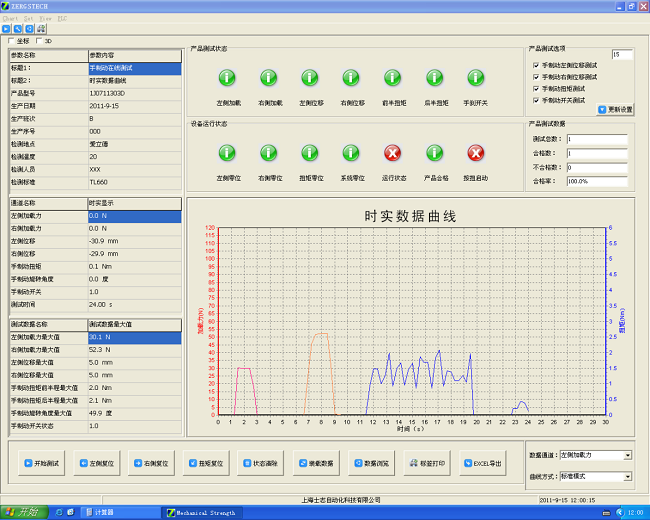Viewport: 650px width, 520px height.
Task: Click the red 运行状态 status indicator
Action: point(393,153)
